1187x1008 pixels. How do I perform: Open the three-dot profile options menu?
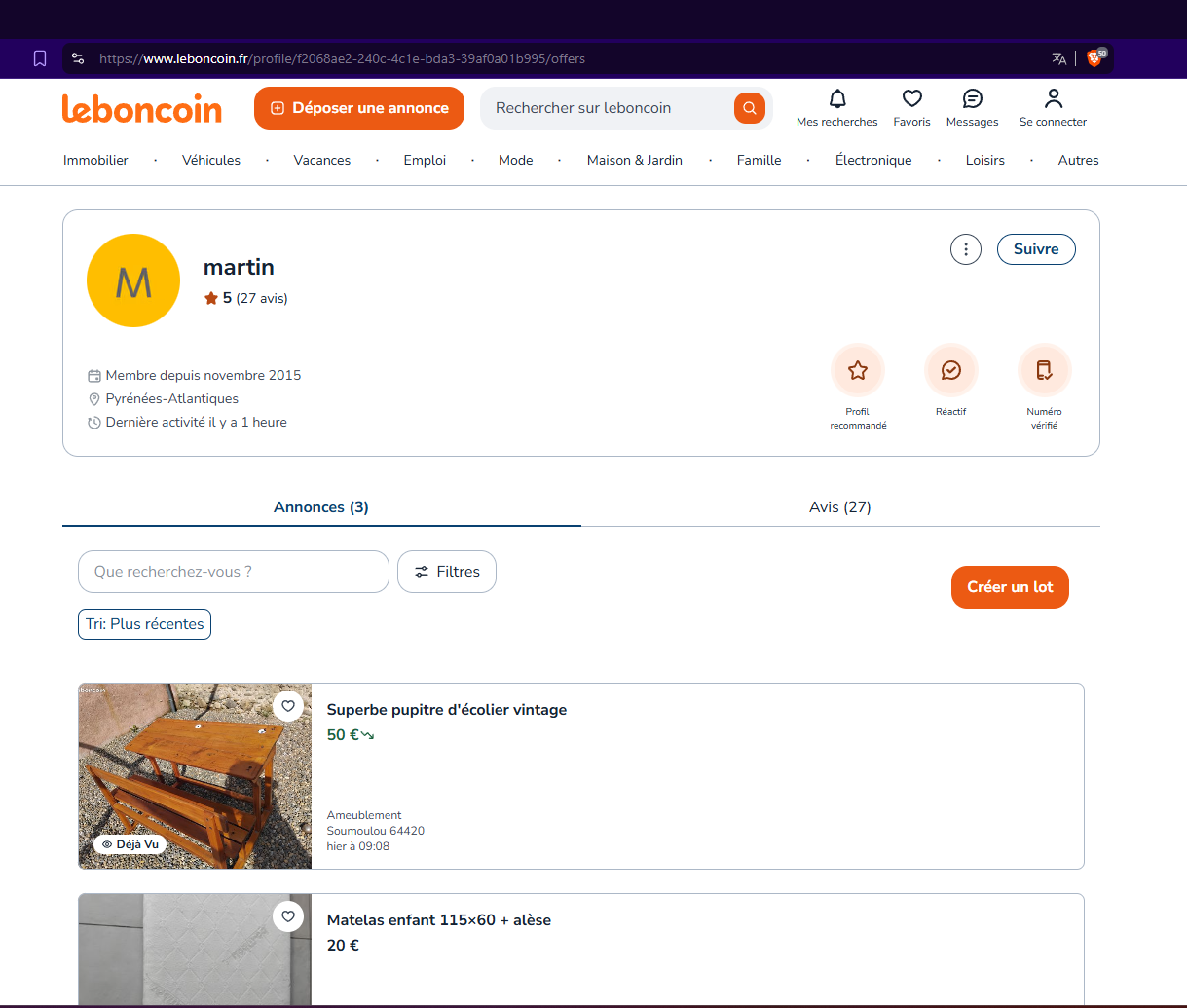tap(966, 249)
